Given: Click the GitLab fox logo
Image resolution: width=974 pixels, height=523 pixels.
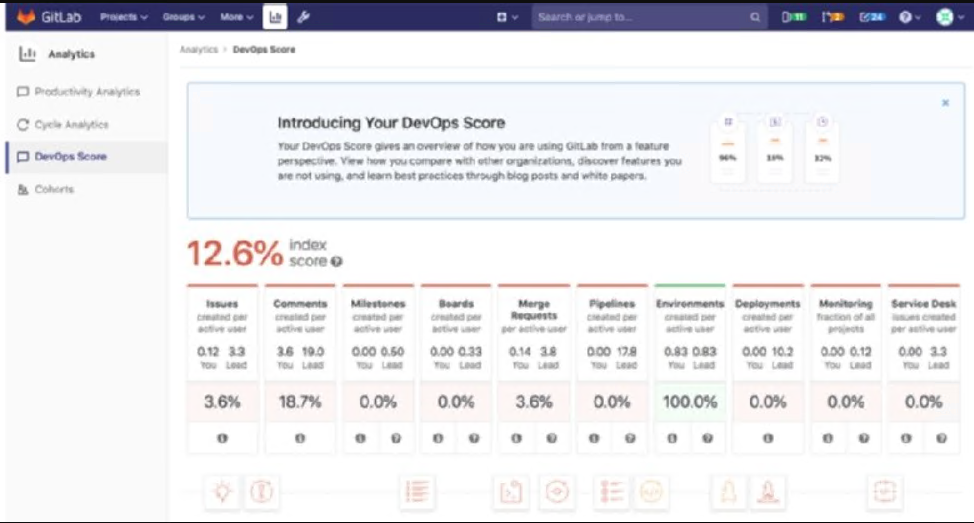Looking at the screenshot, I should click(26, 17).
